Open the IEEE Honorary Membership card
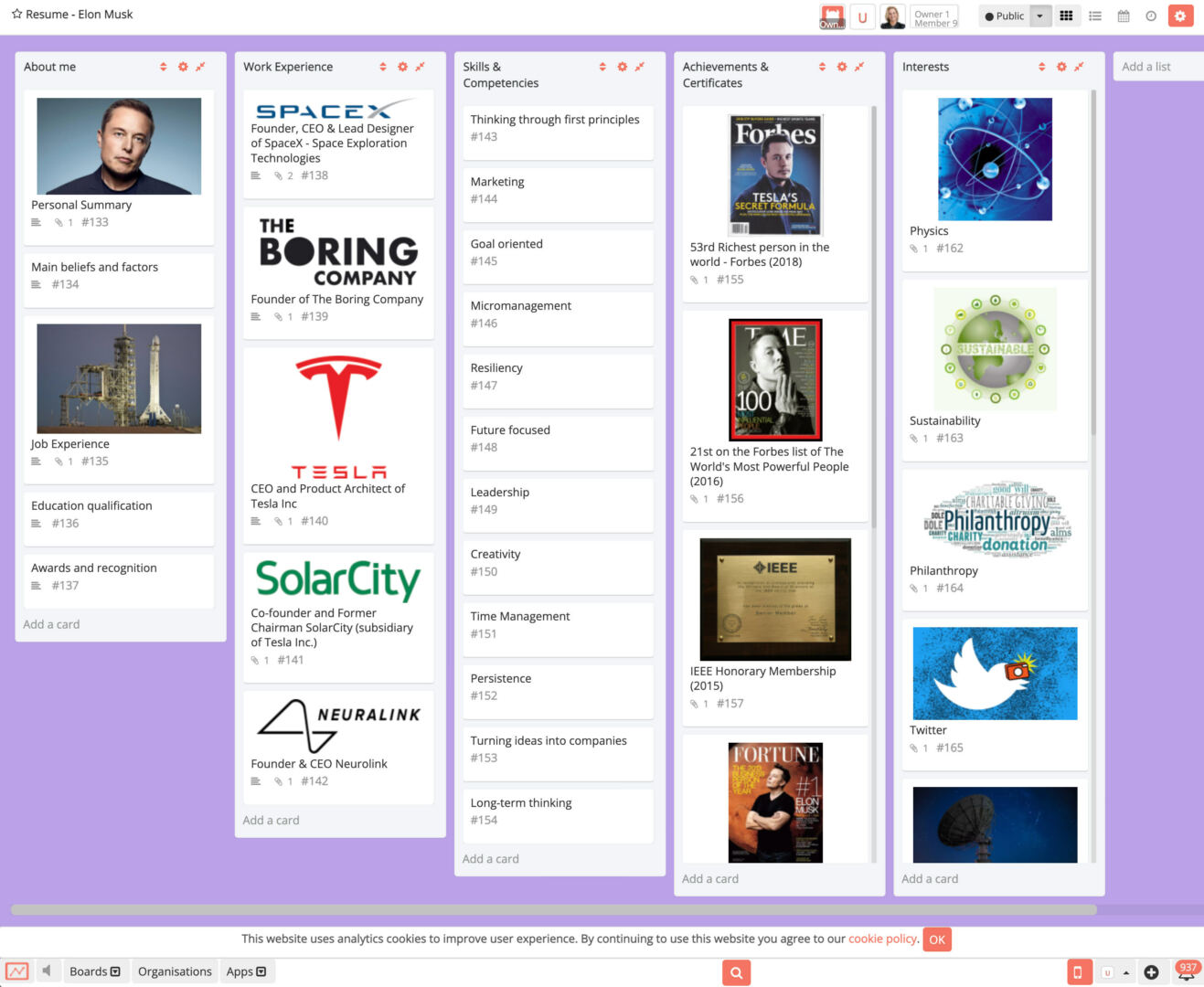1204x987 pixels. 775,628
